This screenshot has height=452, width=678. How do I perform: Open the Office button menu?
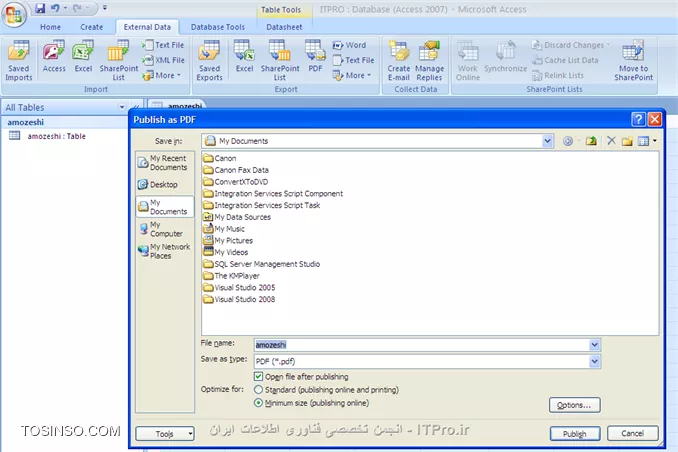[14, 14]
